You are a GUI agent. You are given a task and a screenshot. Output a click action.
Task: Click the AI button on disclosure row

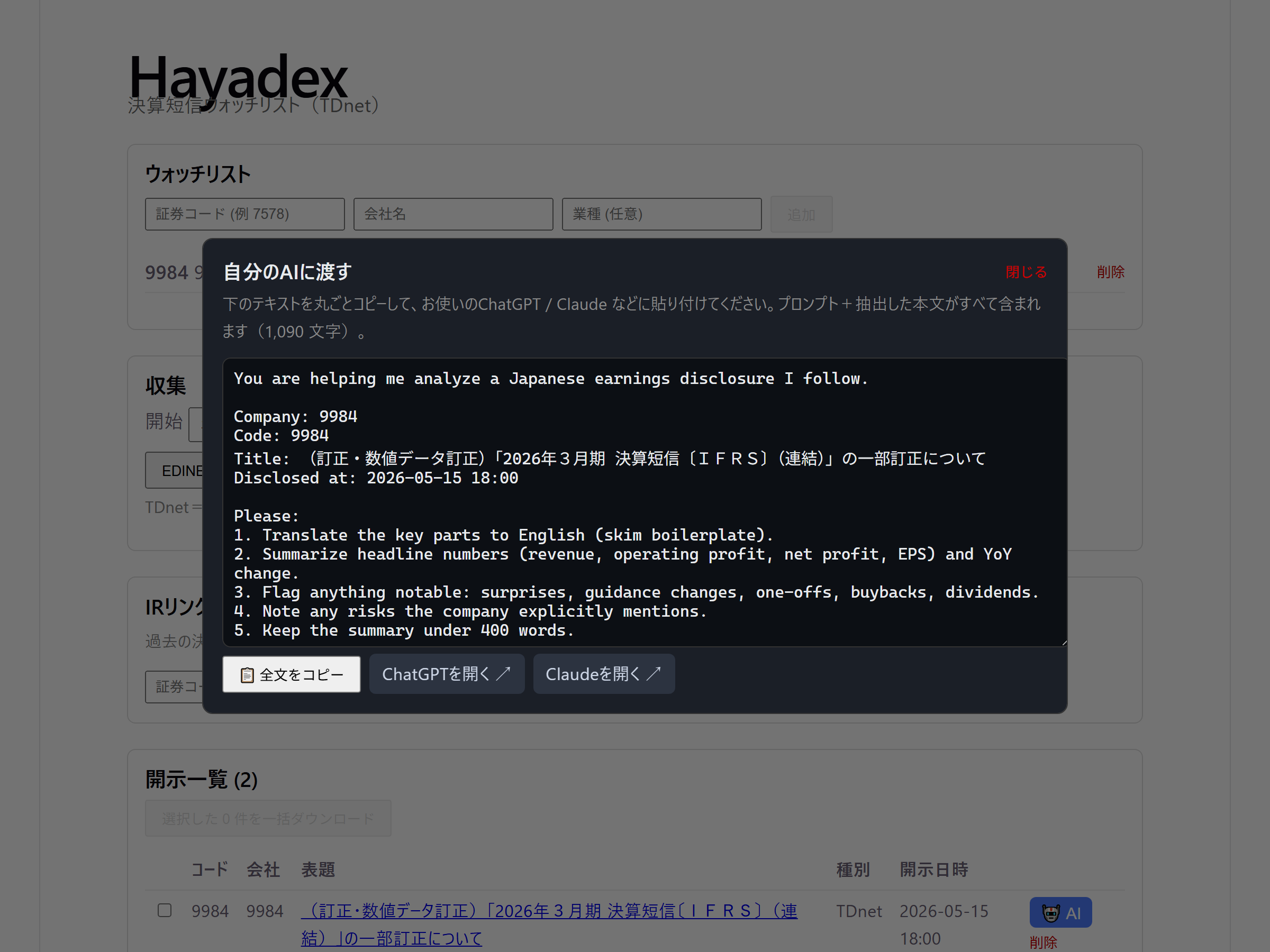pyautogui.click(x=1060, y=912)
